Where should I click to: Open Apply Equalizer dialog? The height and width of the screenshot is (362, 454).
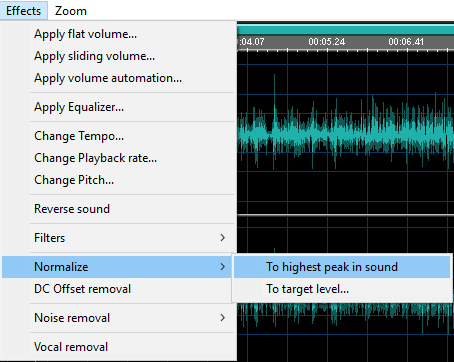(119, 107)
